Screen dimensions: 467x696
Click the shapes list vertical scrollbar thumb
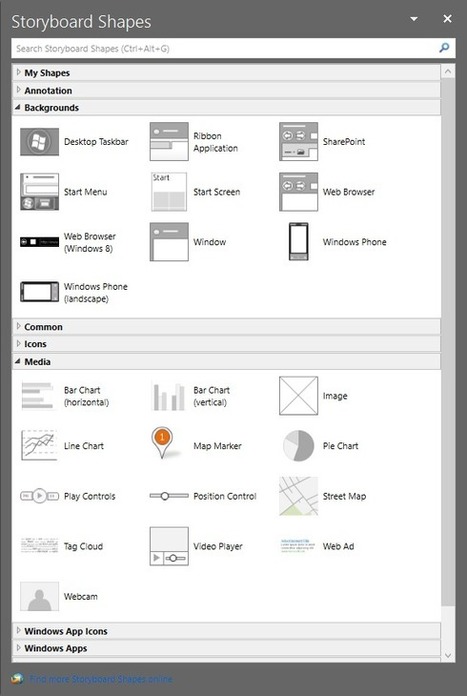tap(448, 342)
